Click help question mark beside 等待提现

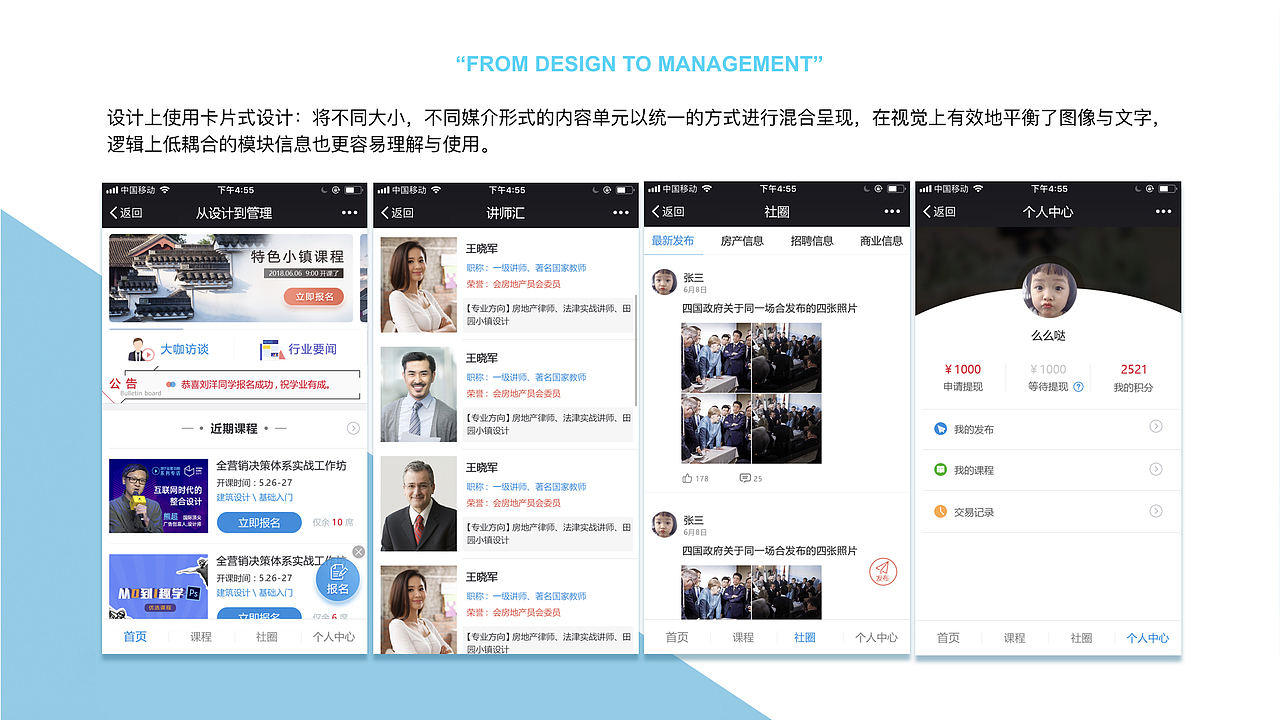[1078, 387]
